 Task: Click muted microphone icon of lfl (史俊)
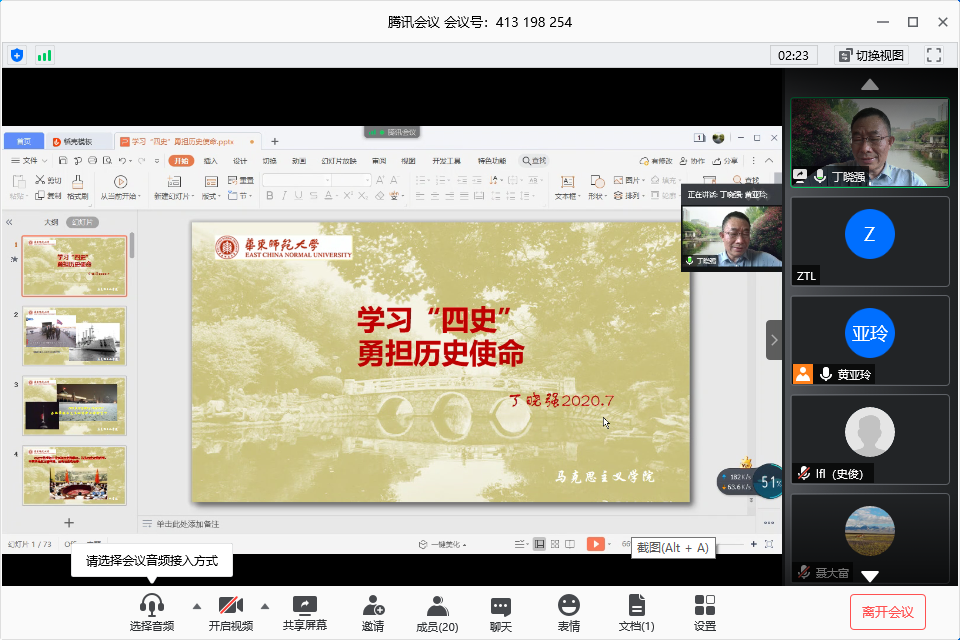804,473
